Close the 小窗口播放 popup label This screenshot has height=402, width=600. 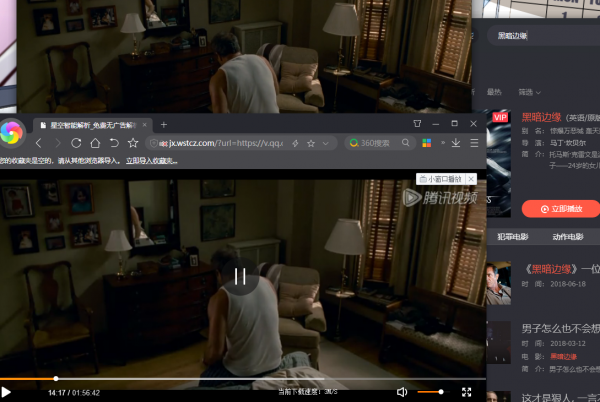tap(471, 179)
